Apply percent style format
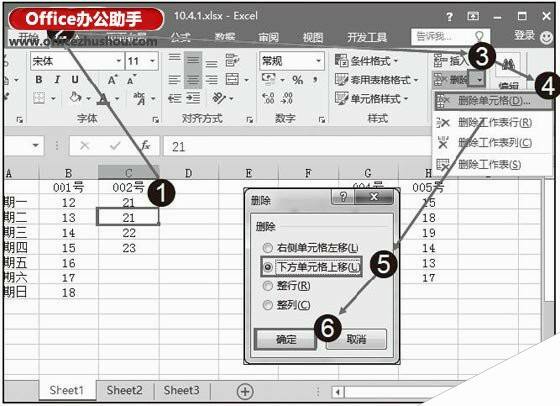The height and width of the screenshot is (406, 560). point(297,80)
